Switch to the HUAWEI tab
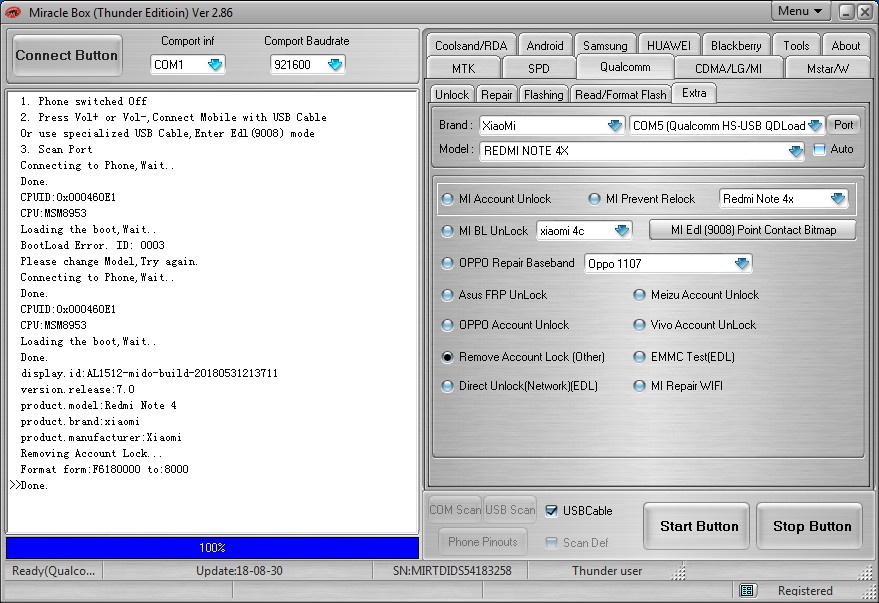 [669, 45]
